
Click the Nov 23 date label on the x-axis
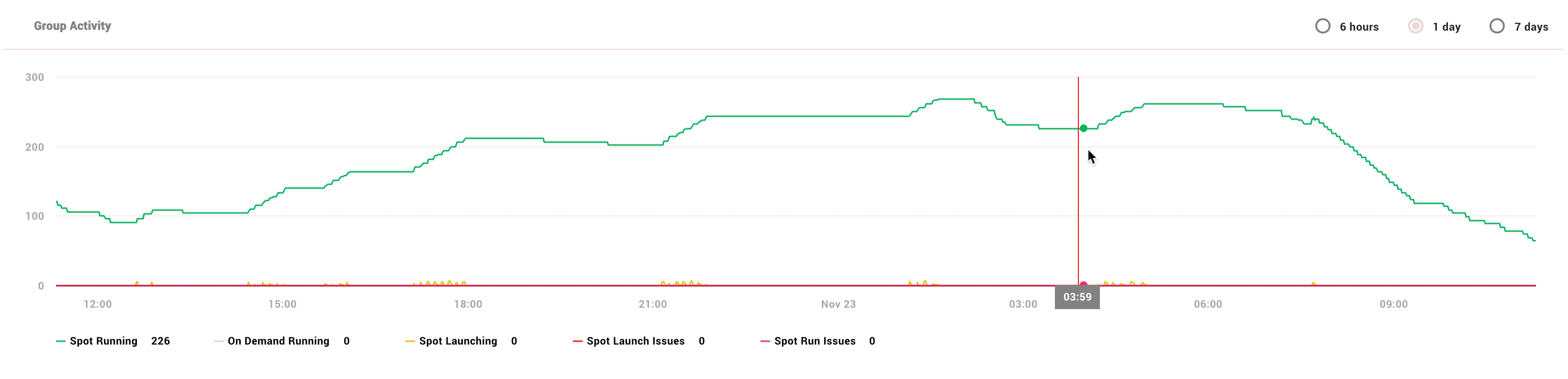[838, 304]
